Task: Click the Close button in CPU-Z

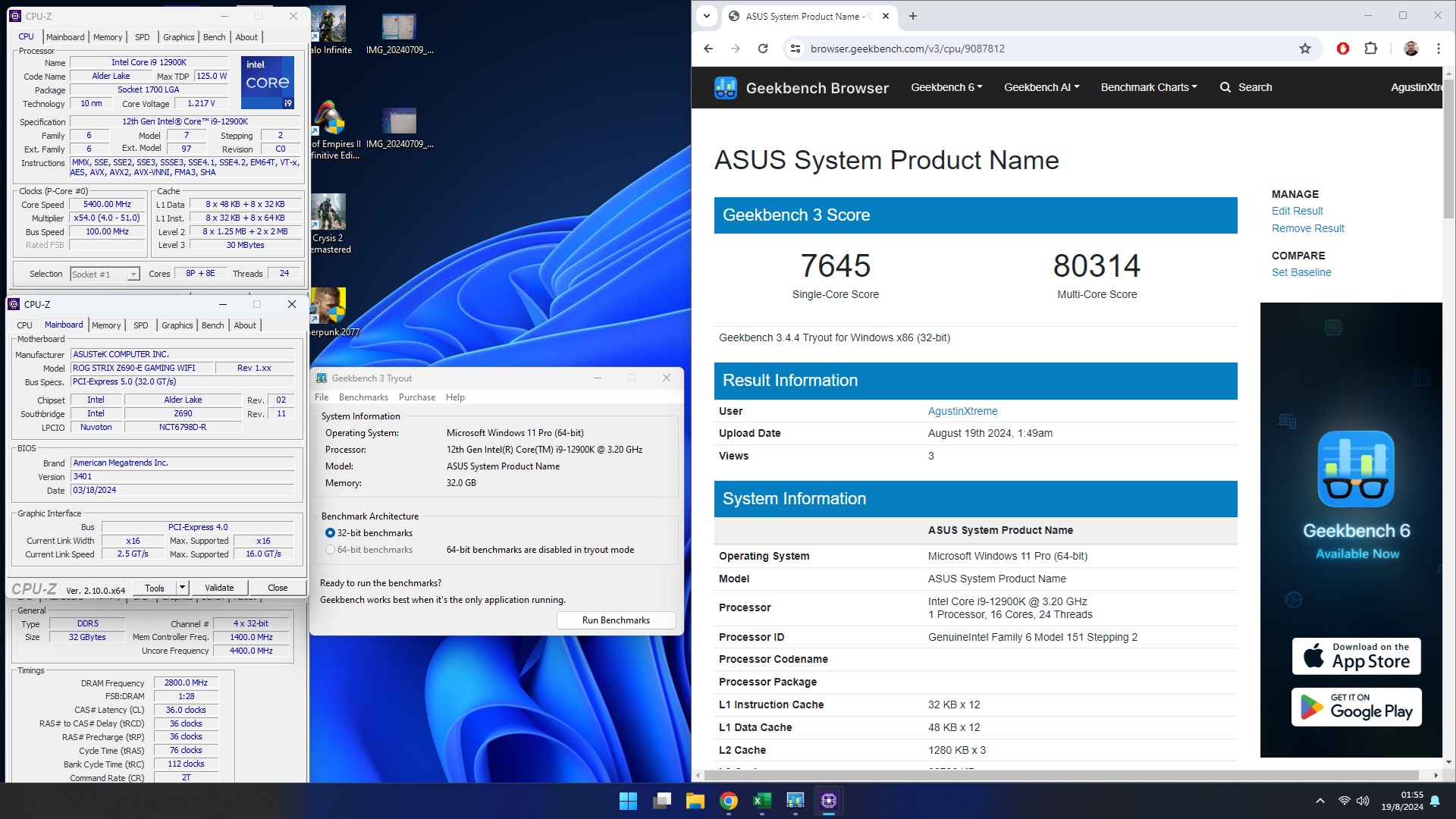Action: [x=278, y=588]
